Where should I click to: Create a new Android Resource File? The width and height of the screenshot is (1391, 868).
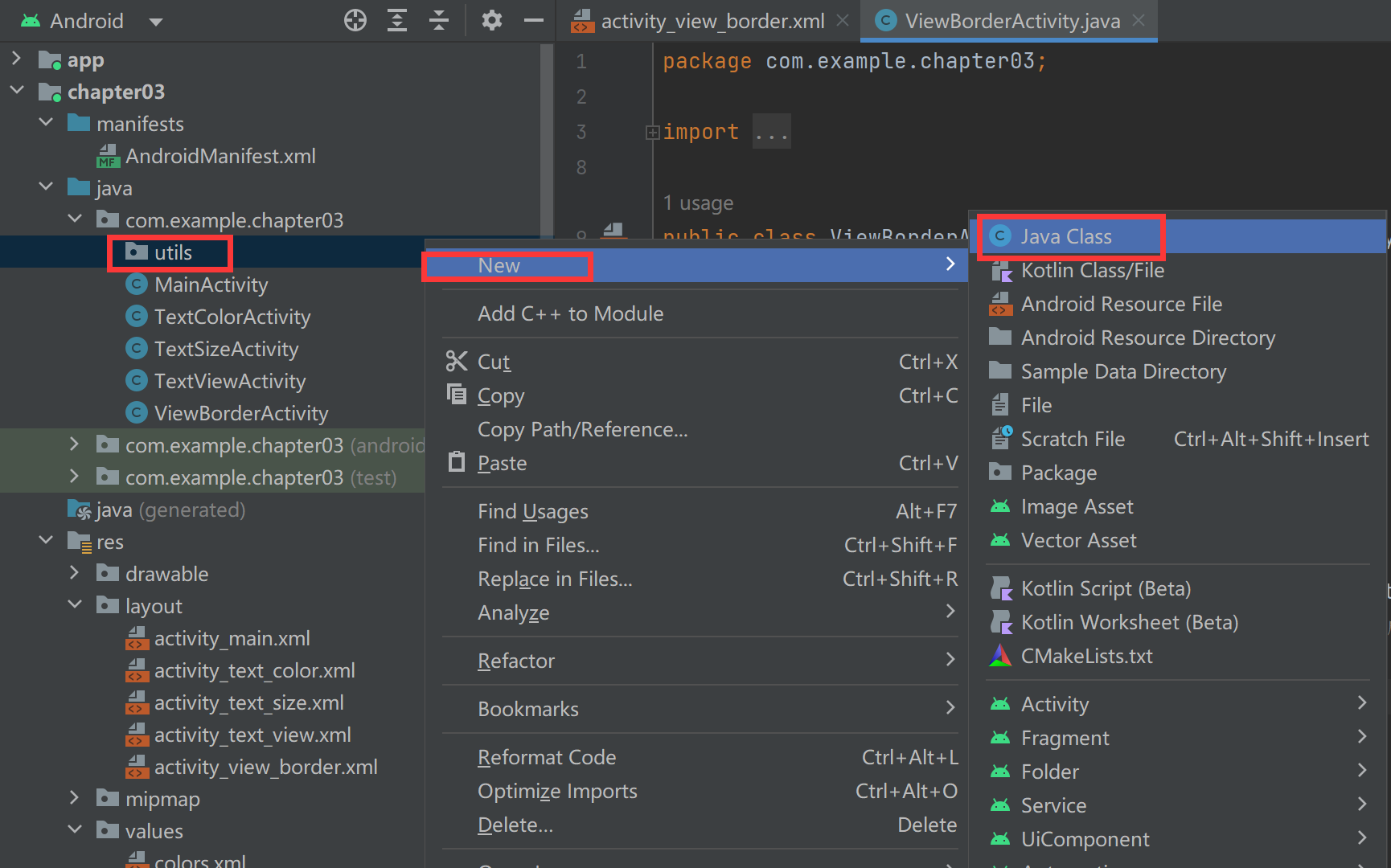click(x=1179, y=304)
